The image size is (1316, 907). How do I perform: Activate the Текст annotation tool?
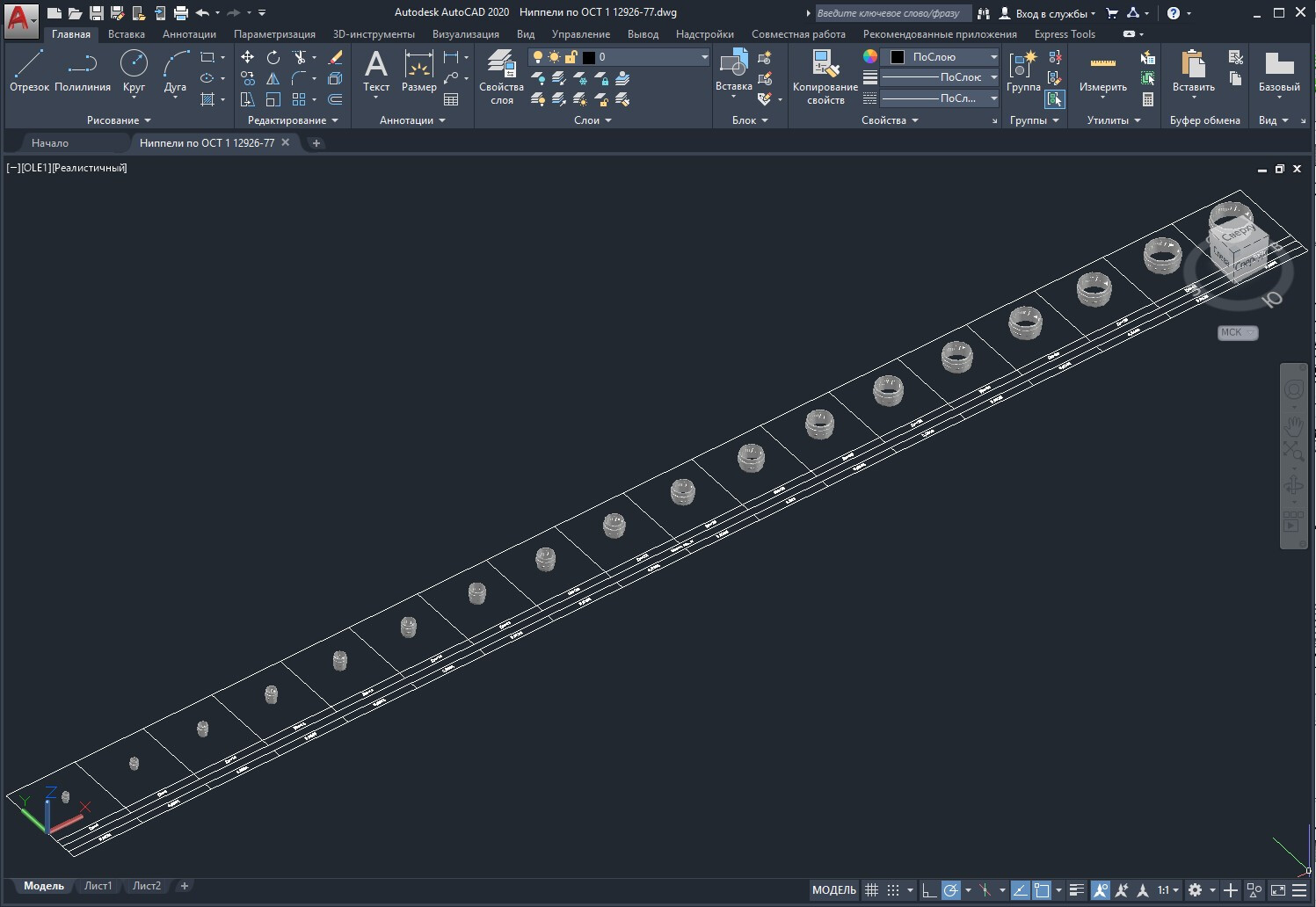[376, 70]
